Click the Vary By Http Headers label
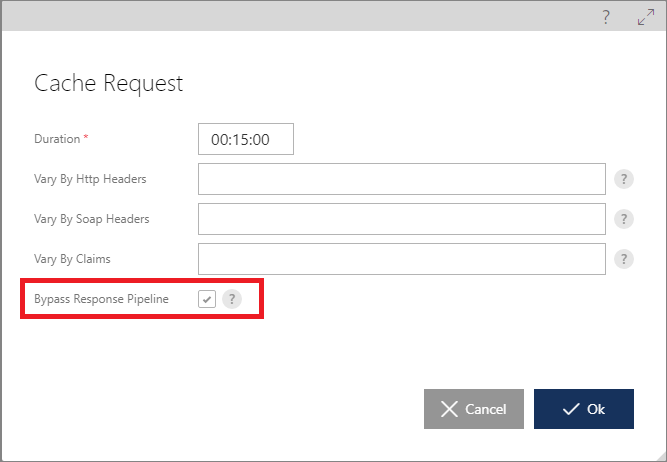The width and height of the screenshot is (667, 462). (x=90, y=179)
